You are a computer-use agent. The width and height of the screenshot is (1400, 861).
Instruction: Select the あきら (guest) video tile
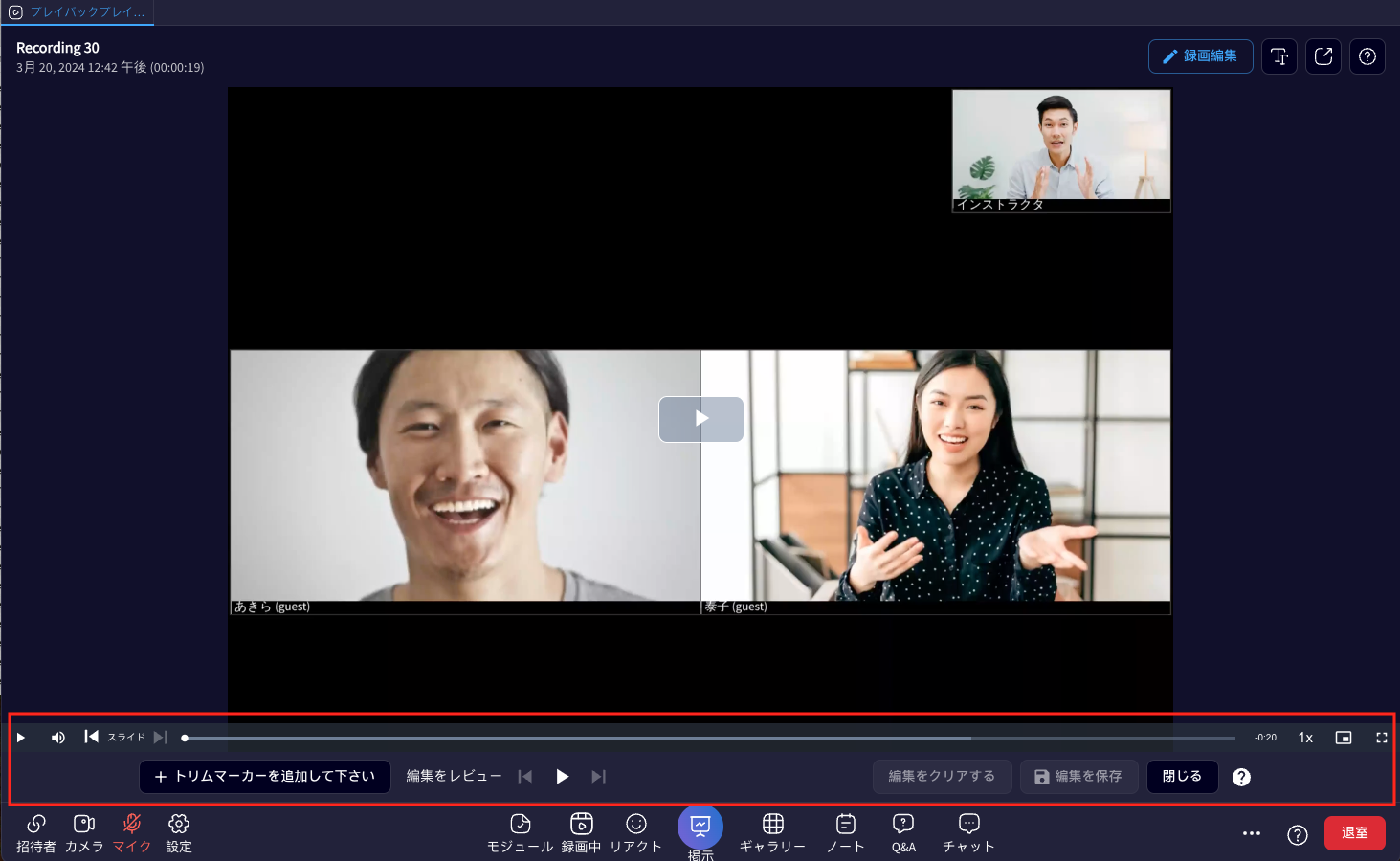(x=465, y=482)
